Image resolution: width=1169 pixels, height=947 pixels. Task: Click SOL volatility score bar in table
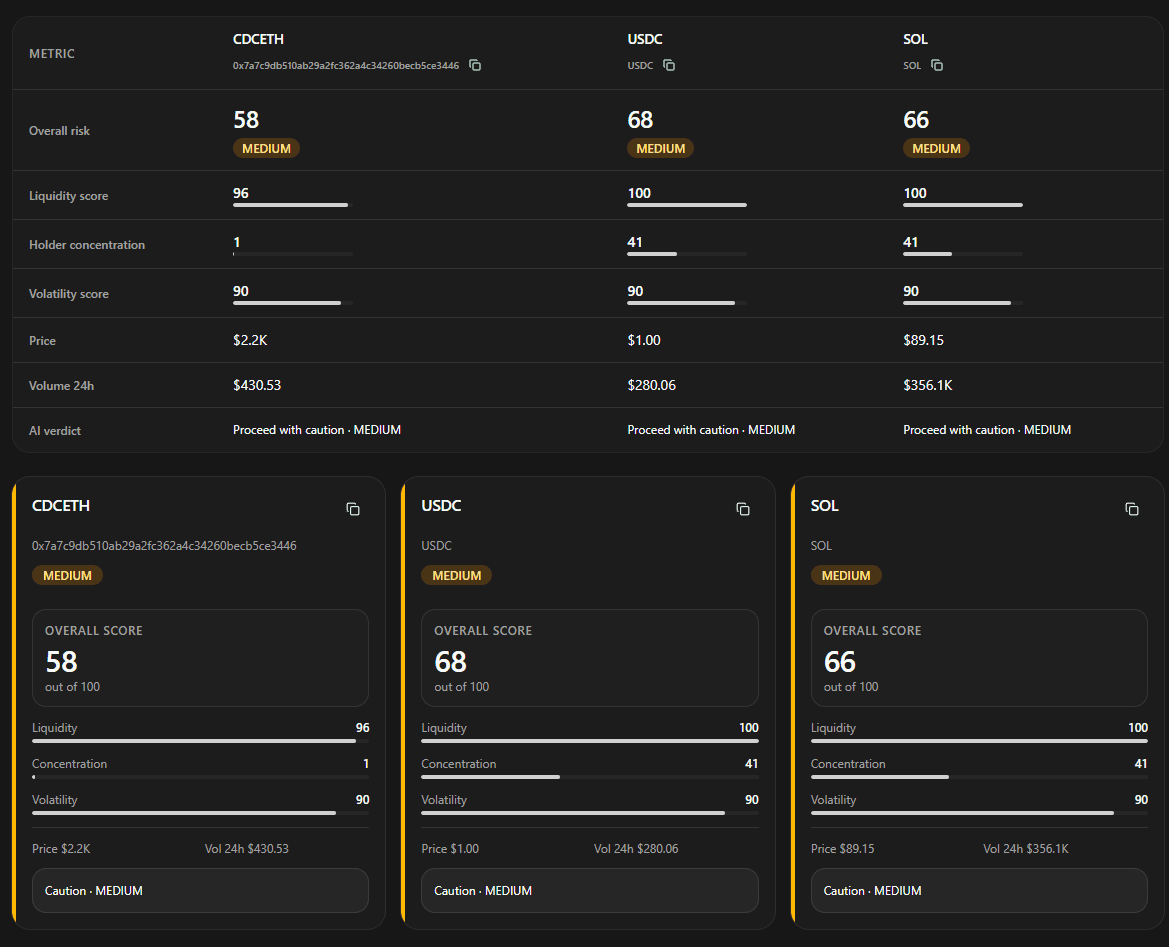[962, 303]
